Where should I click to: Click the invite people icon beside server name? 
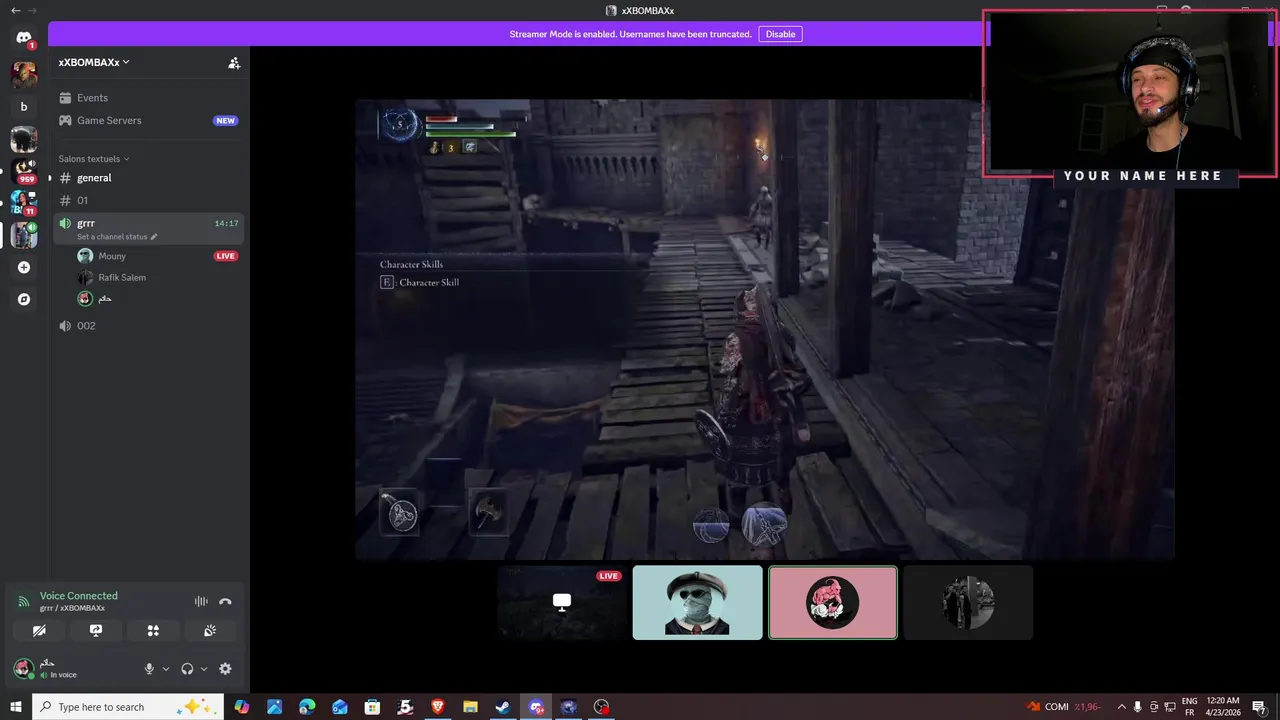point(234,62)
